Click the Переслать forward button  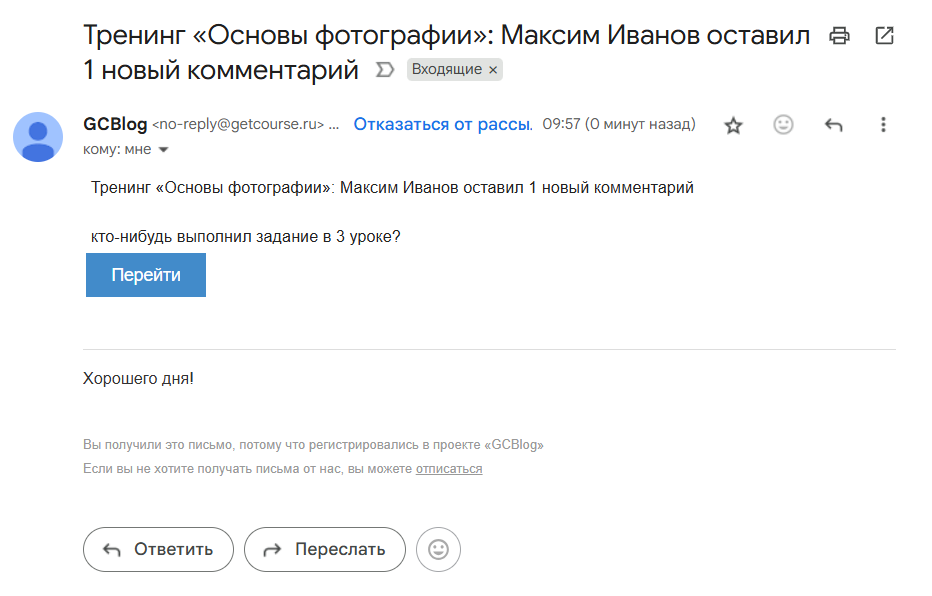pyautogui.click(x=325, y=550)
